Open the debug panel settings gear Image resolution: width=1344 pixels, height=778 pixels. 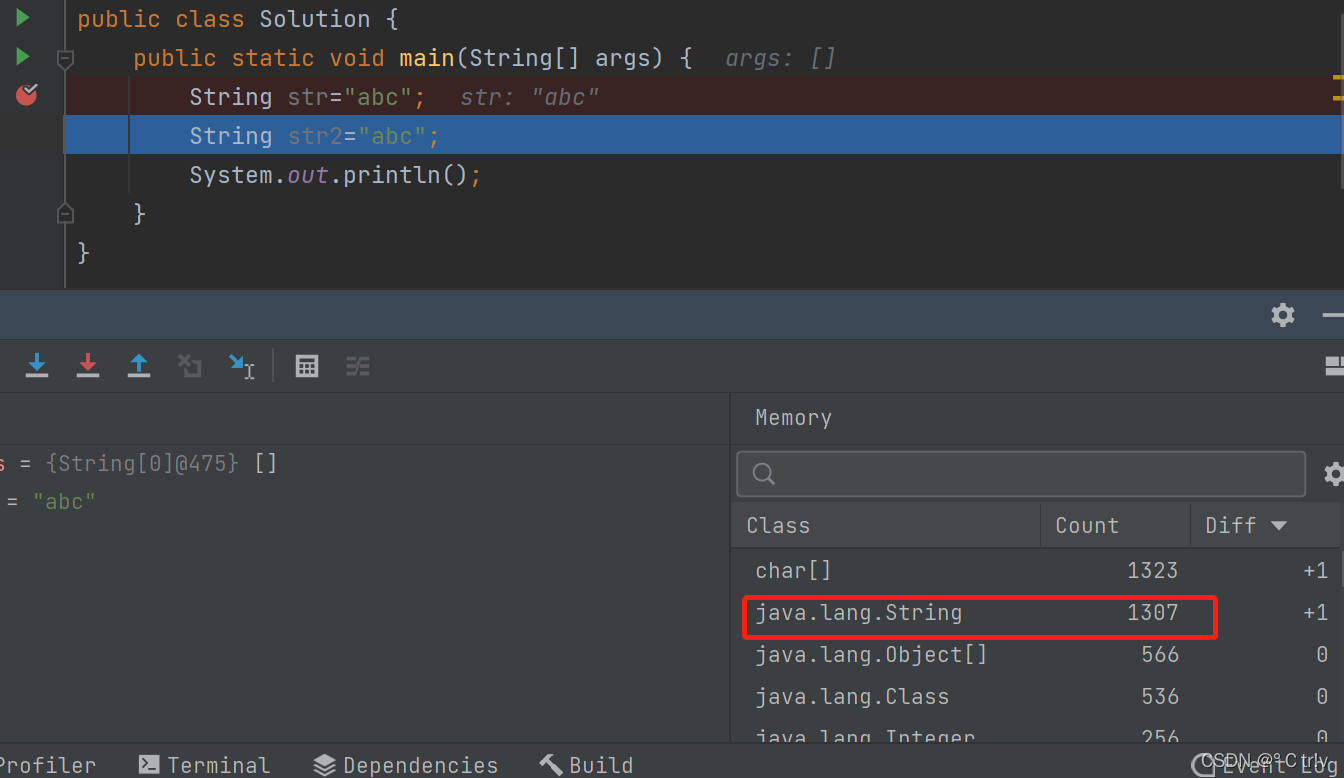tap(1283, 315)
